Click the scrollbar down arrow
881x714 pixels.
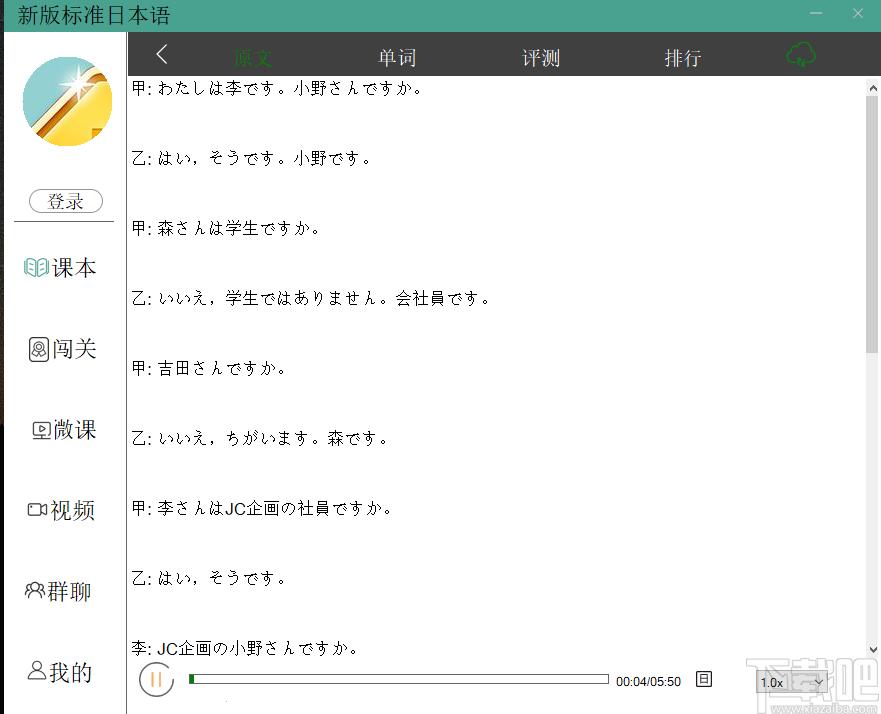873,649
